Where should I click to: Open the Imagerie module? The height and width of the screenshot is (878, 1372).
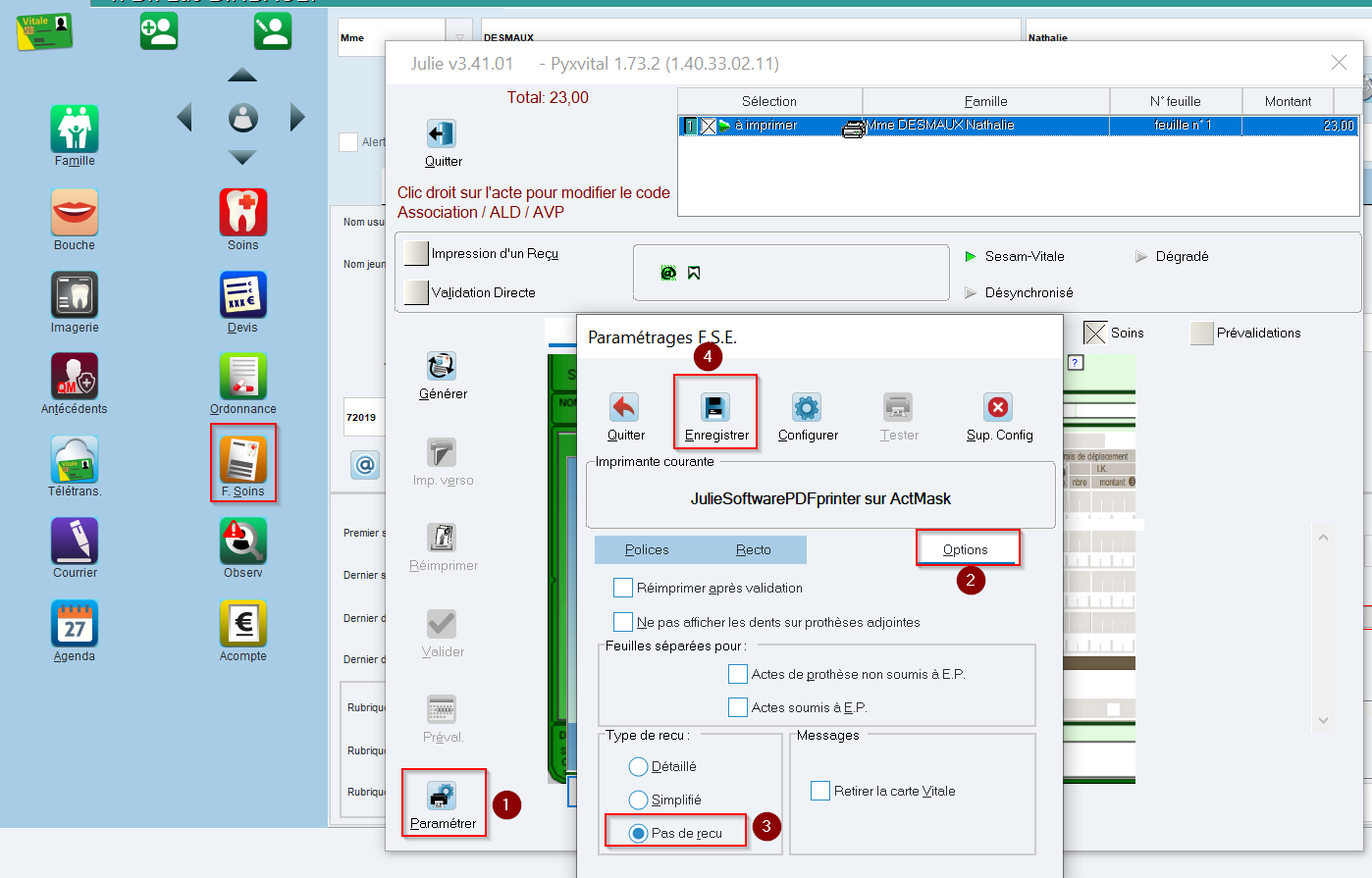point(75,294)
